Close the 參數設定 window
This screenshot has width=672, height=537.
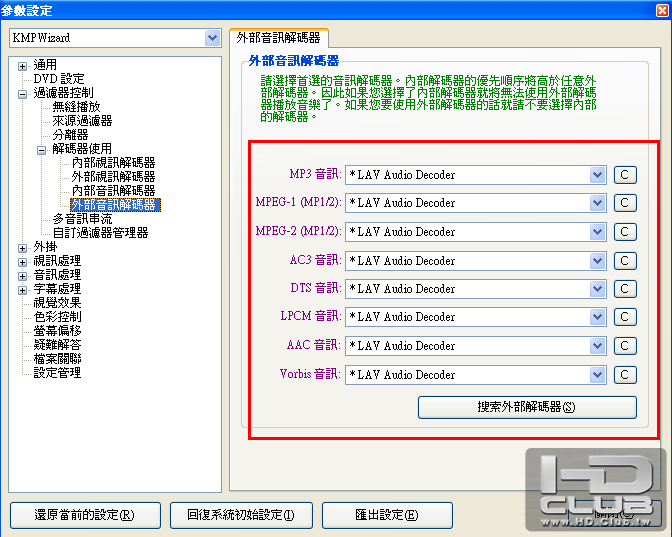(x=663, y=10)
